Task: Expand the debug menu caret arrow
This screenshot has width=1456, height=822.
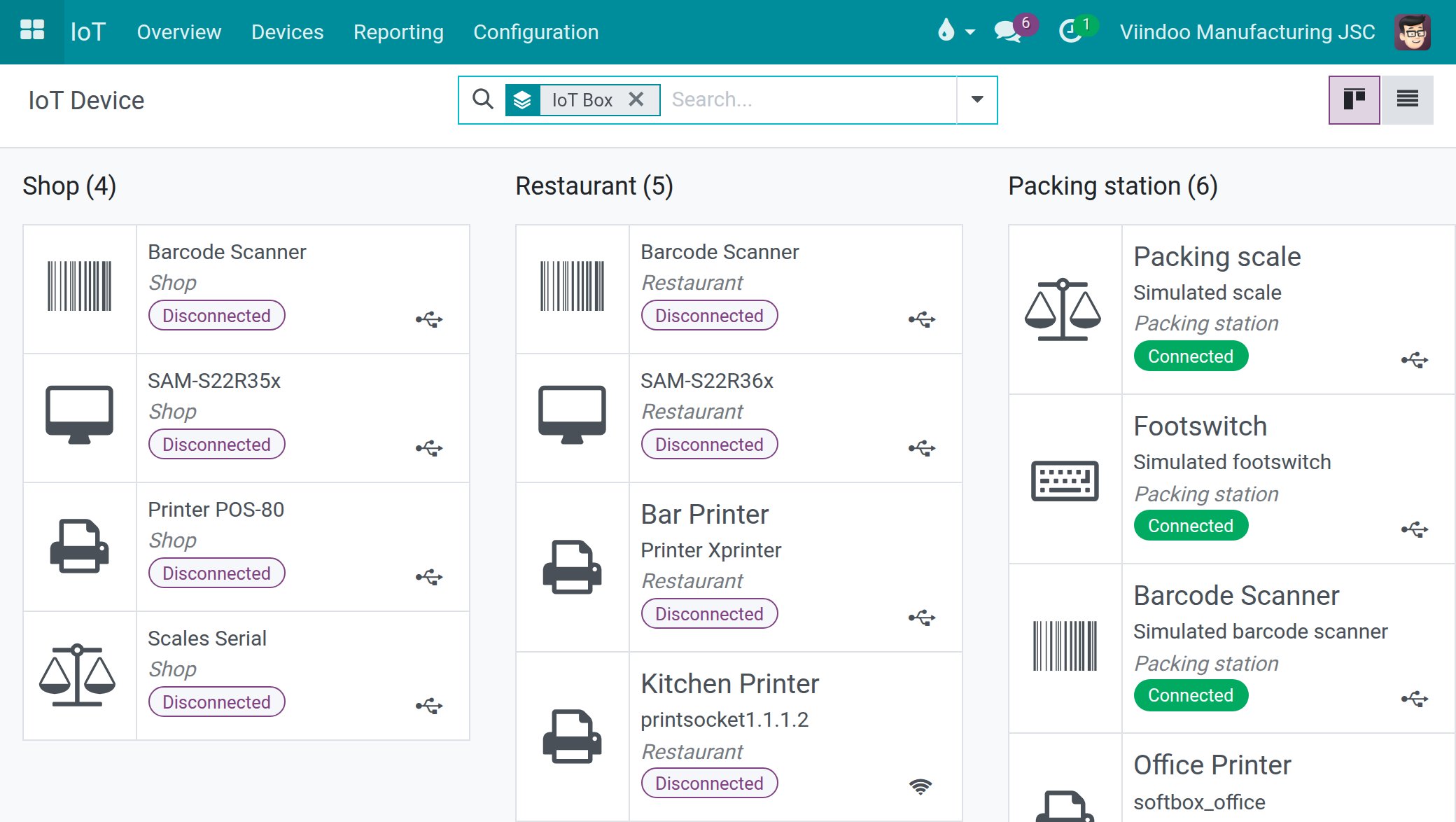Action: tap(970, 32)
